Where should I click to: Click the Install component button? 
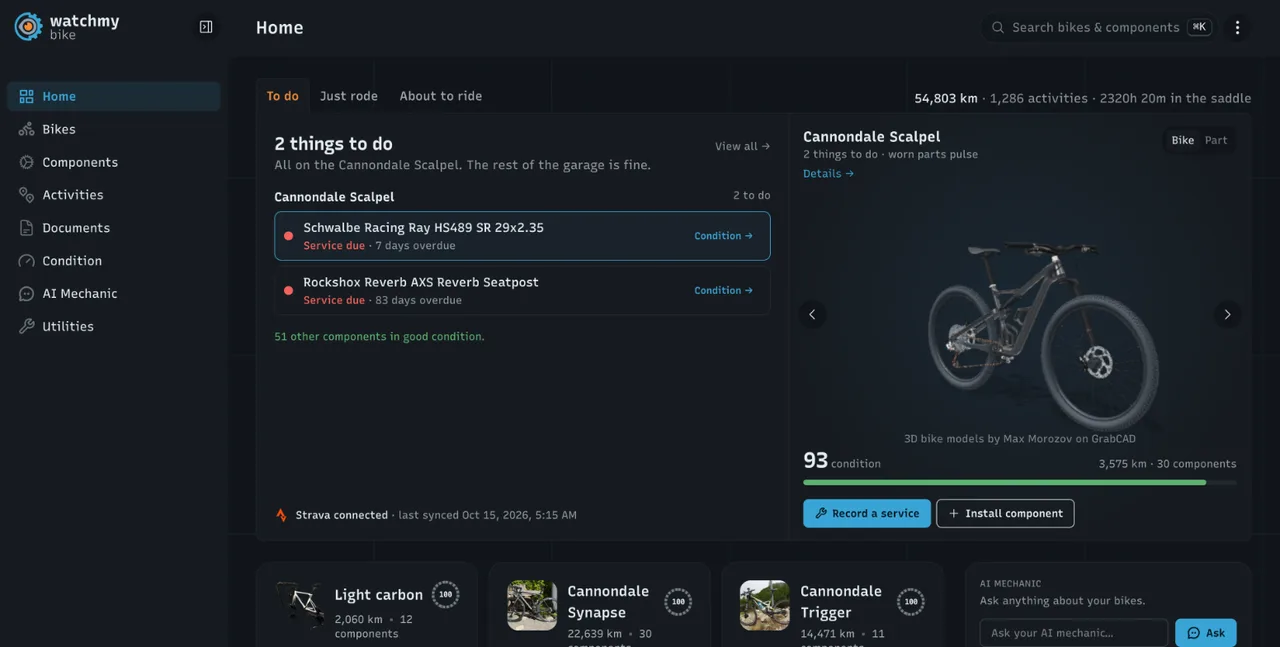[1005, 513]
